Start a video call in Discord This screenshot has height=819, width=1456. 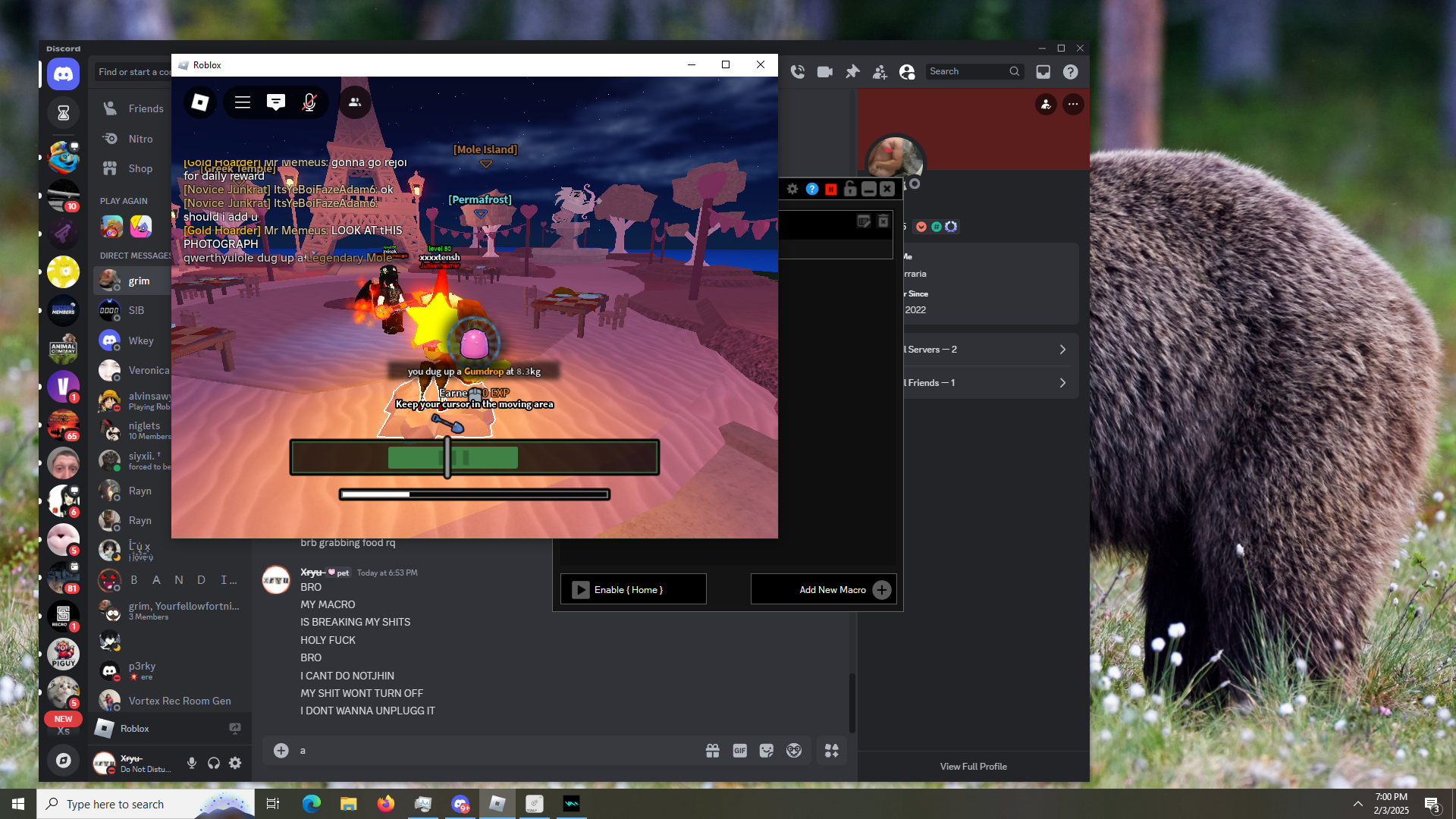(824, 71)
